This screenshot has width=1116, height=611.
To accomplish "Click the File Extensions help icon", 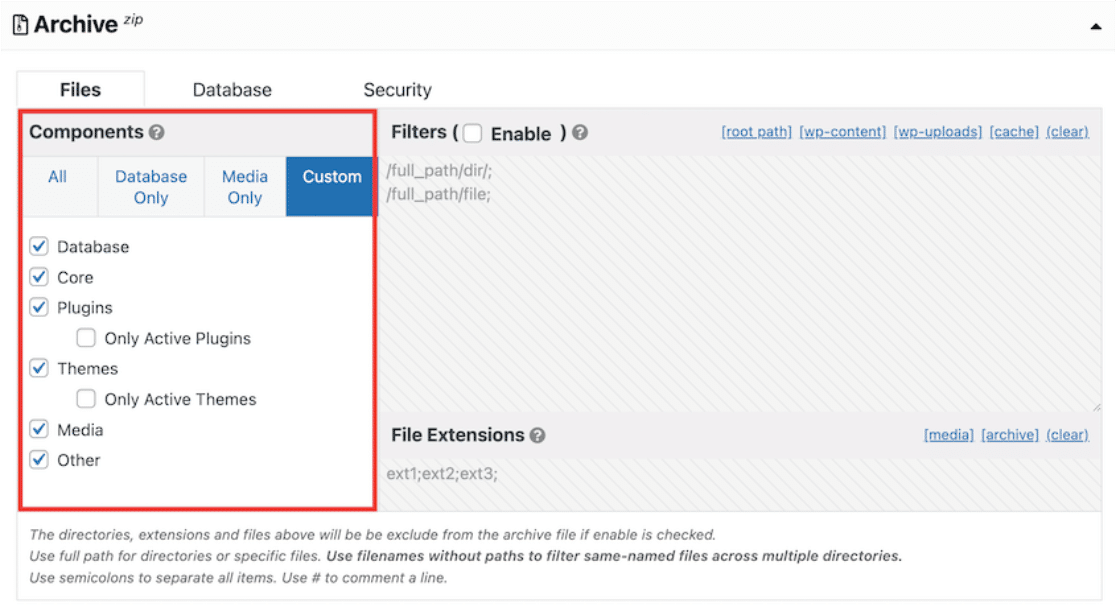I will 538,435.
